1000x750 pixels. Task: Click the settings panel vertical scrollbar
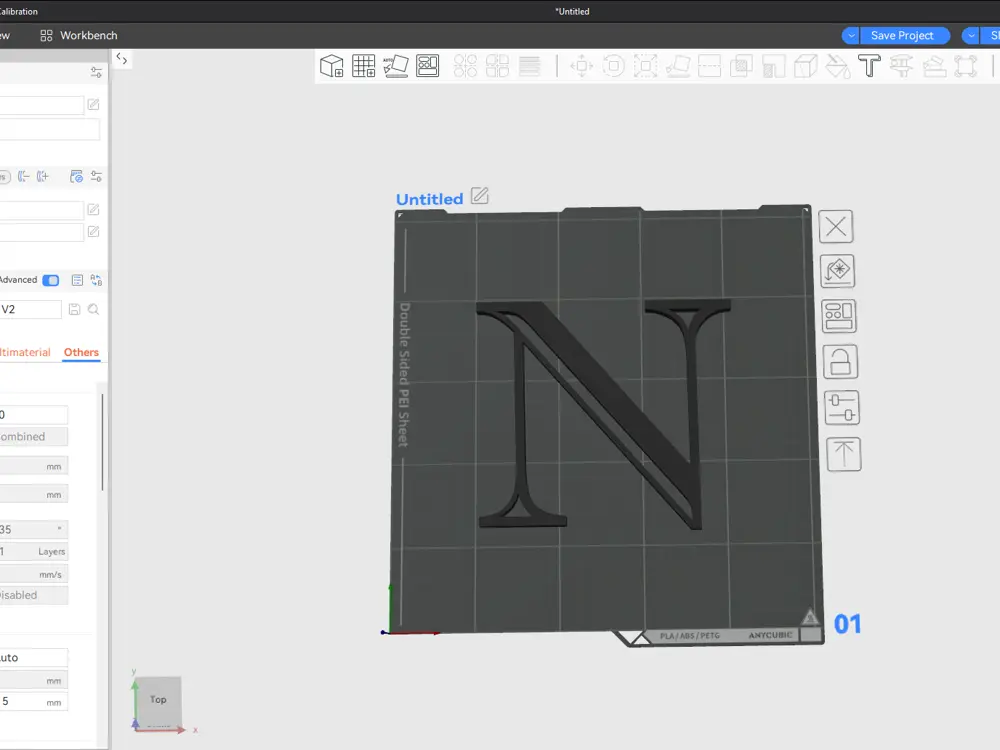(103, 443)
